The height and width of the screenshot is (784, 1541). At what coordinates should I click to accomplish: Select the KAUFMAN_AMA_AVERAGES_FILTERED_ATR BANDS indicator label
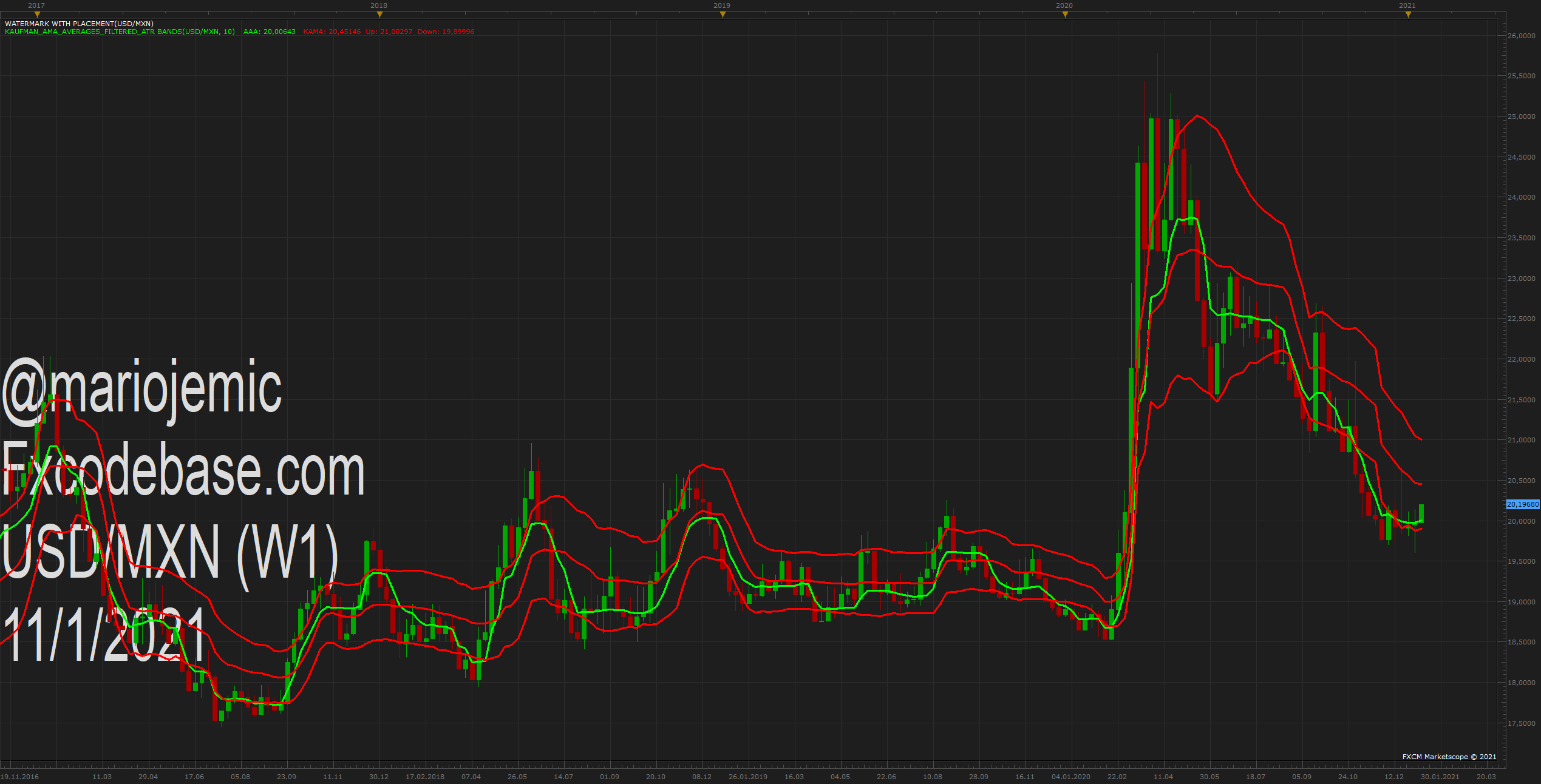tap(120, 32)
